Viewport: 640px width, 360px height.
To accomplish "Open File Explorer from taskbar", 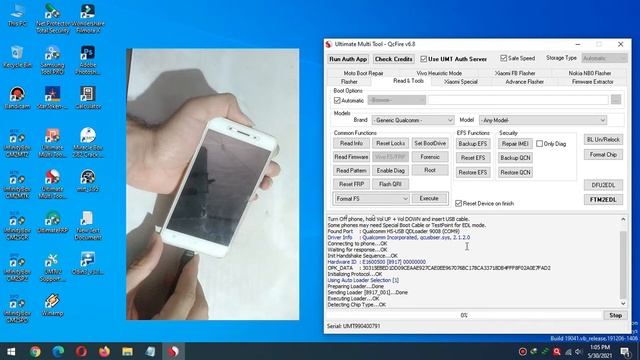I will 127,351.
